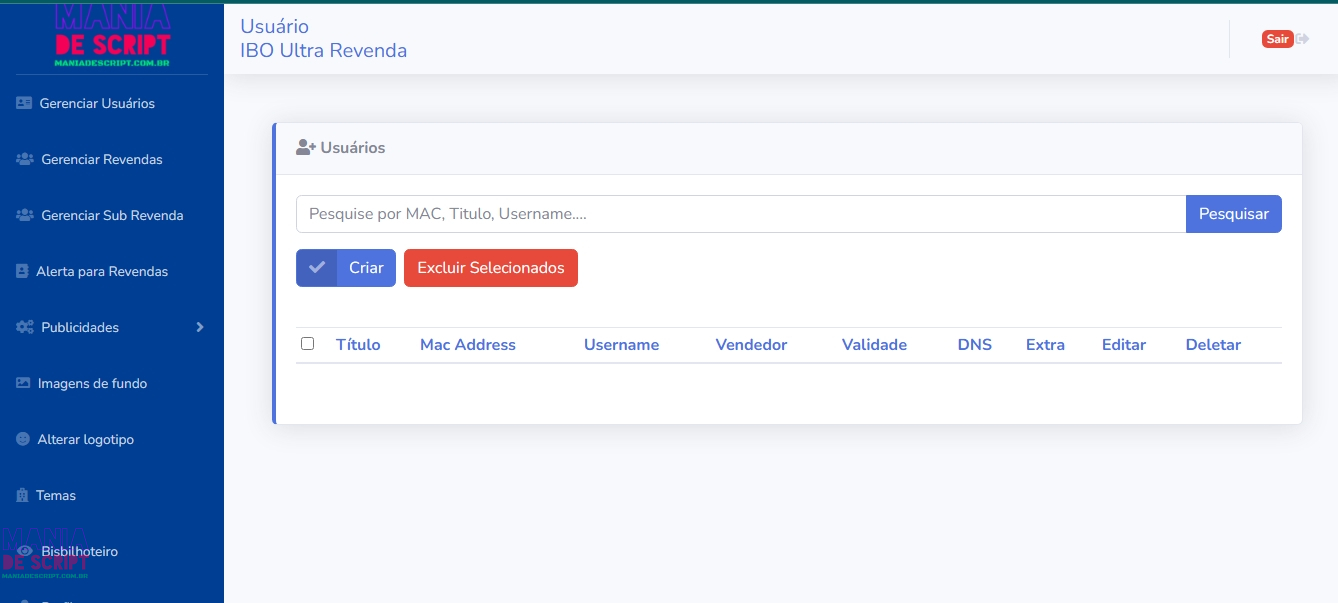
Task: Click the Título column header
Action: (x=358, y=345)
